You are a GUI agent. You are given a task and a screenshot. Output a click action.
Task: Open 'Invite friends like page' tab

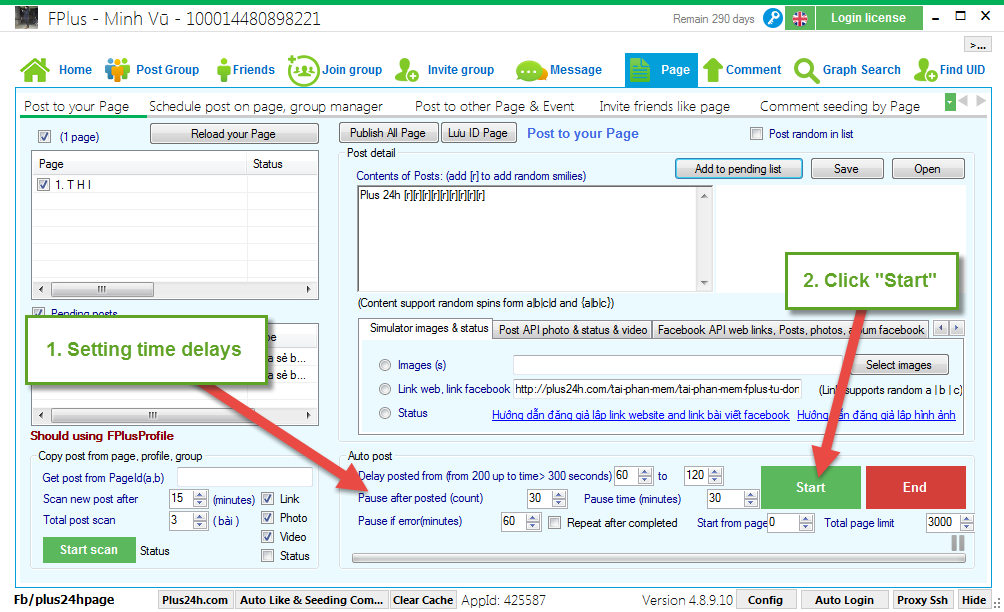pos(665,106)
